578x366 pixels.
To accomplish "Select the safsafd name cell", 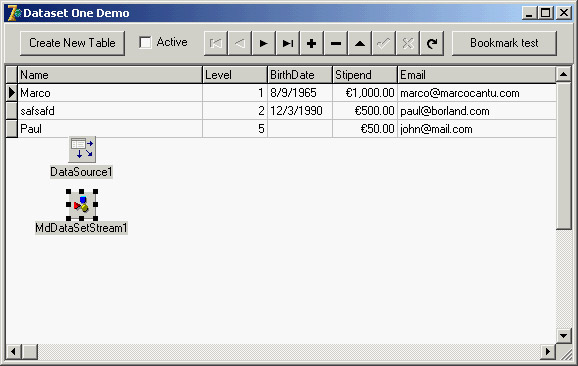I will (110, 111).
